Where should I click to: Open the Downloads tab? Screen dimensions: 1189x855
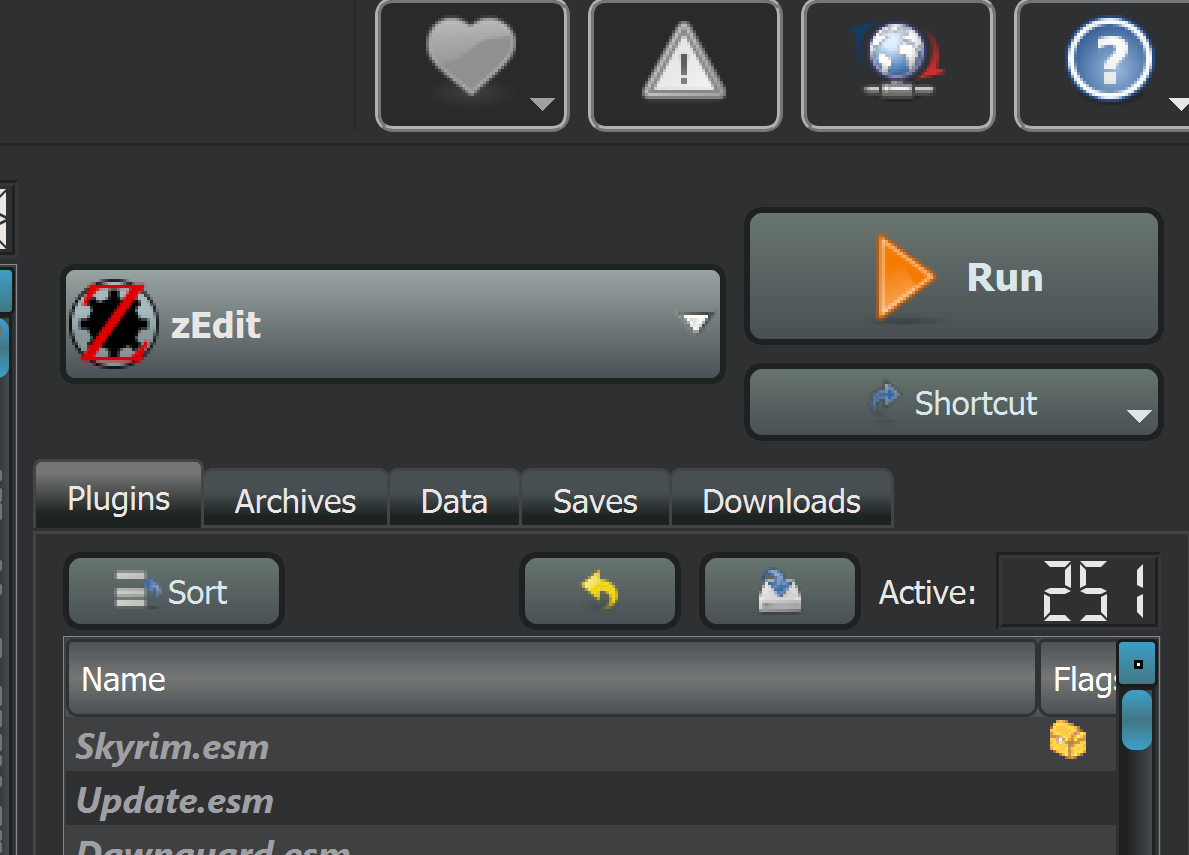pyautogui.click(x=781, y=500)
